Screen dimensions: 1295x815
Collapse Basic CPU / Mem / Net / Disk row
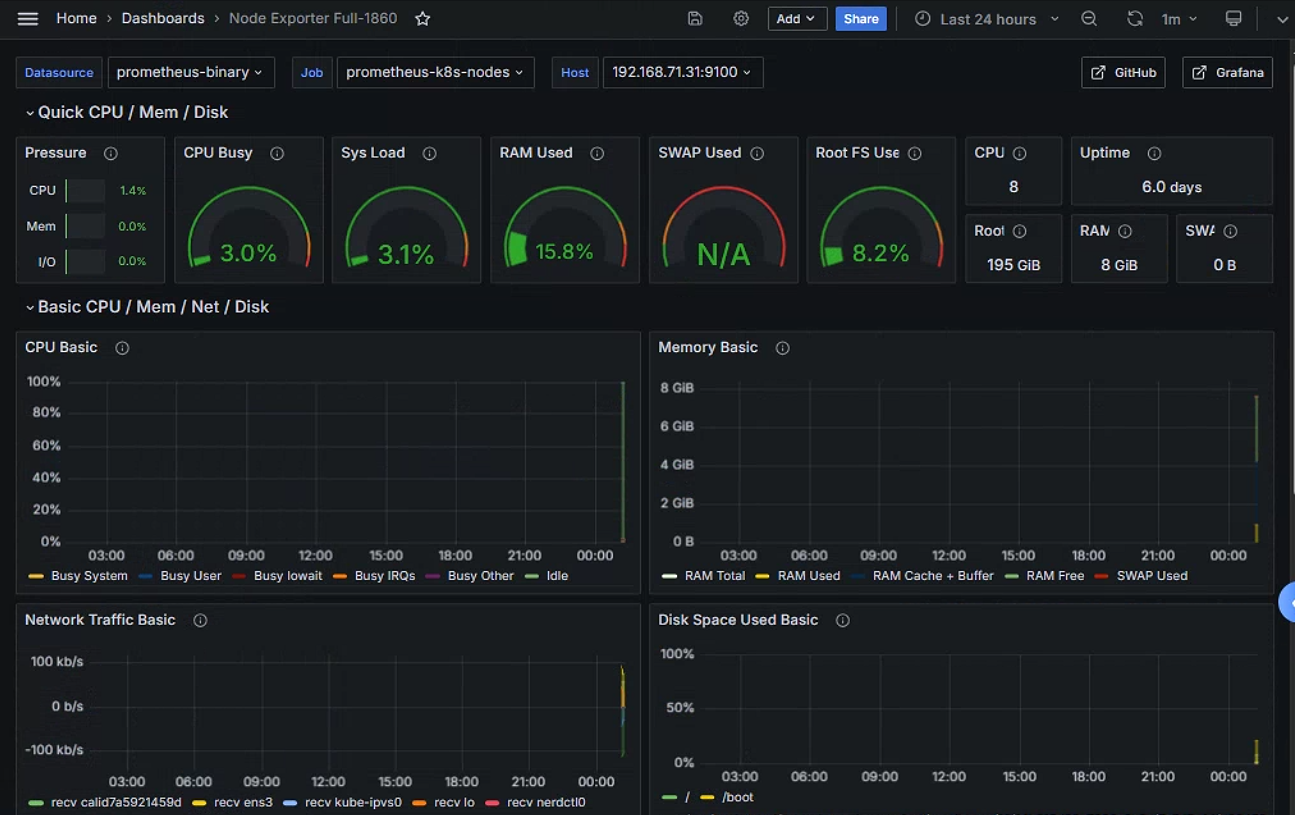[148, 307]
